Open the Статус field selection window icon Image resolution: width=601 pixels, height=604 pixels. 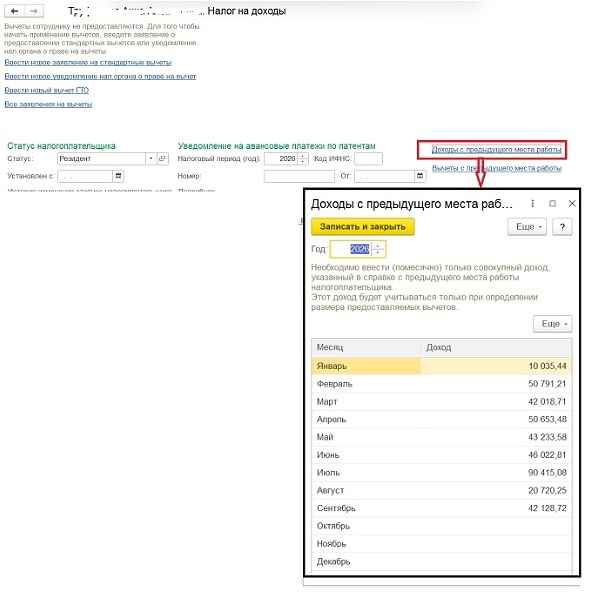[163, 159]
